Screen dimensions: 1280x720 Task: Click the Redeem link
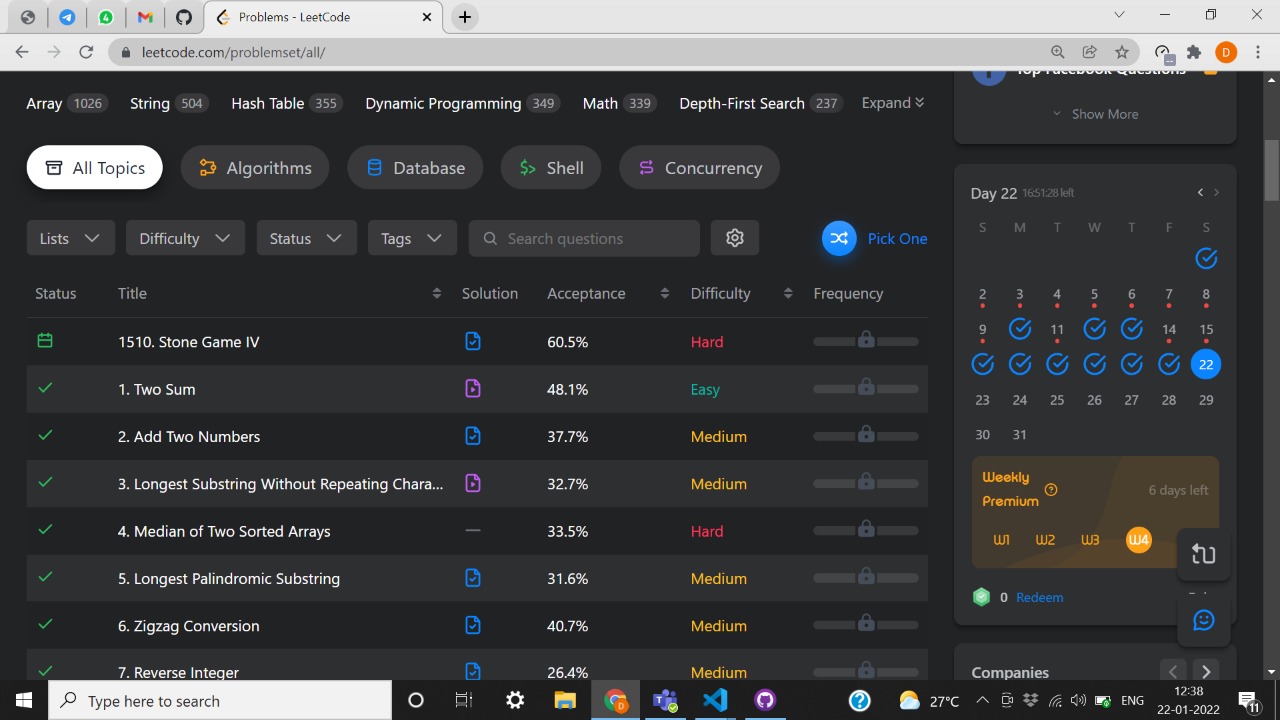click(1040, 597)
